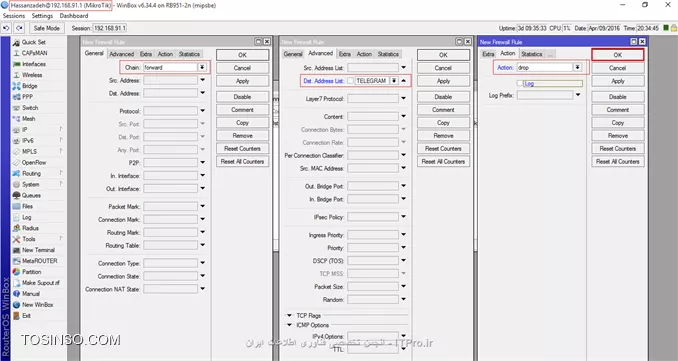
Task: Click the redo toolbar arrow
Action: click(x=19, y=28)
